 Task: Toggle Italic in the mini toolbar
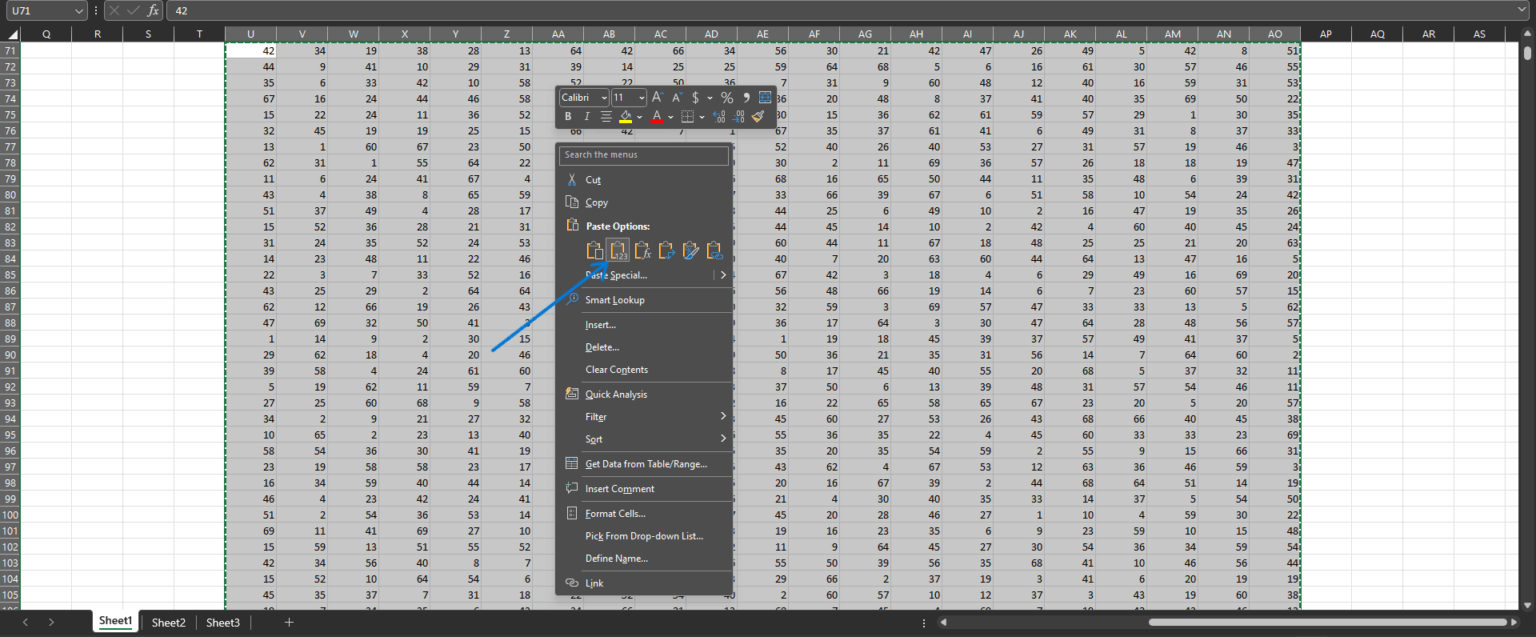[587, 117]
